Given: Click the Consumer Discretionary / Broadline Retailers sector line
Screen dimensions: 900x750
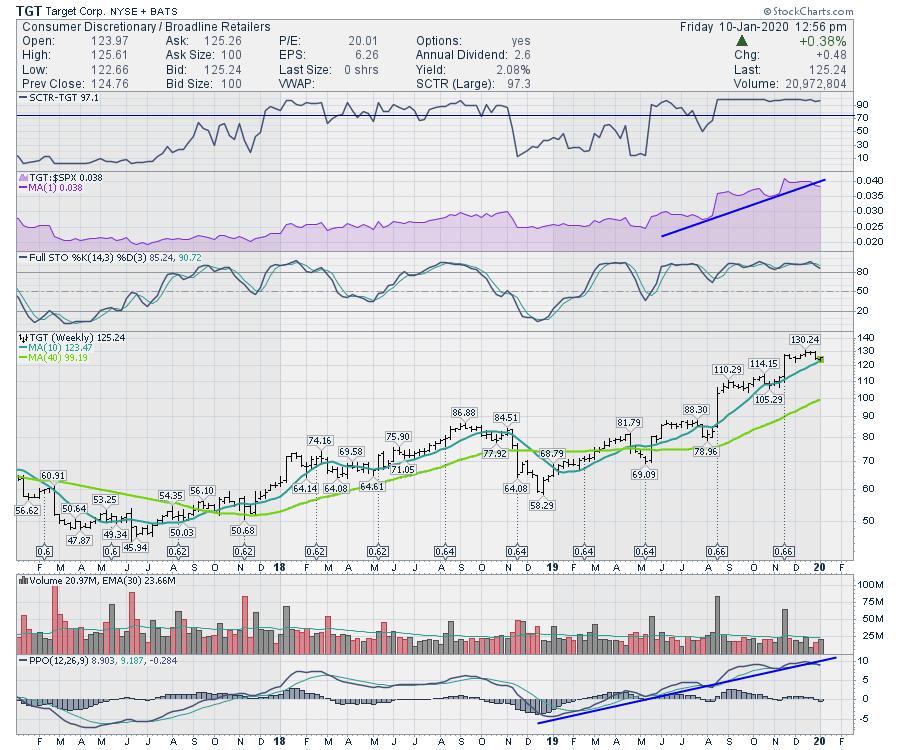Looking at the screenshot, I should pos(146,27).
